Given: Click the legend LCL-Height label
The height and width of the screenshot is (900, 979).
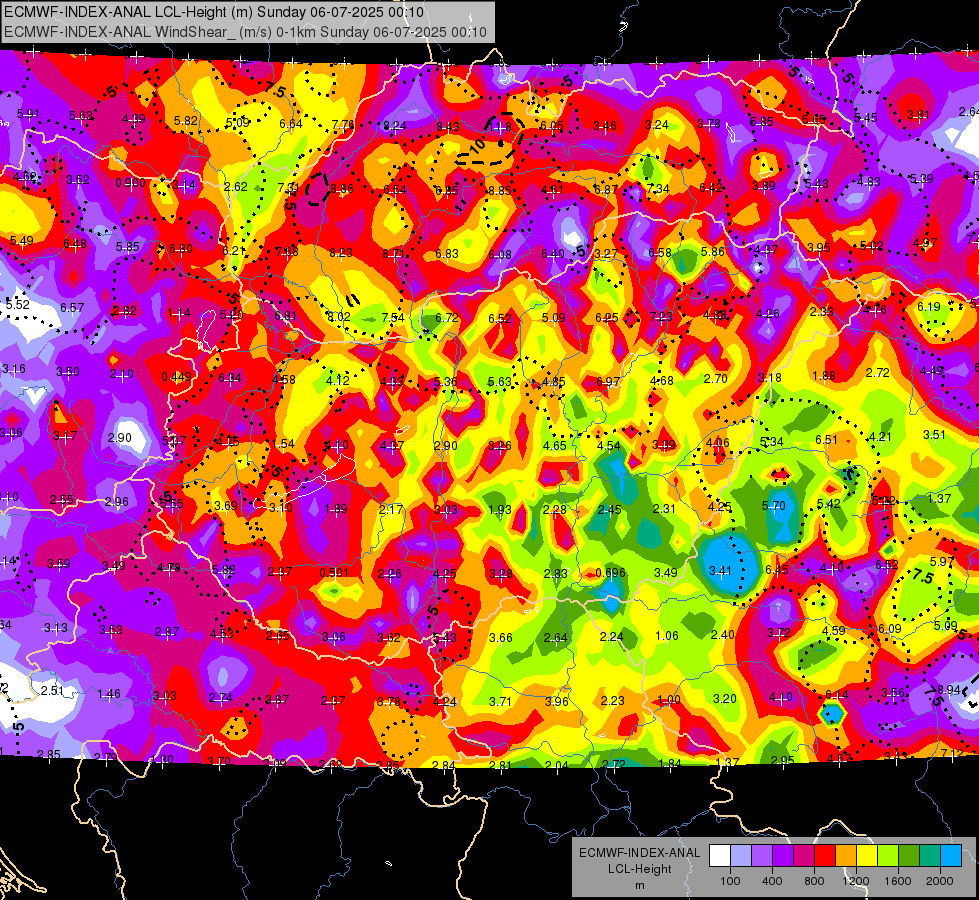Looking at the screenshot, I should coord(639,869).
